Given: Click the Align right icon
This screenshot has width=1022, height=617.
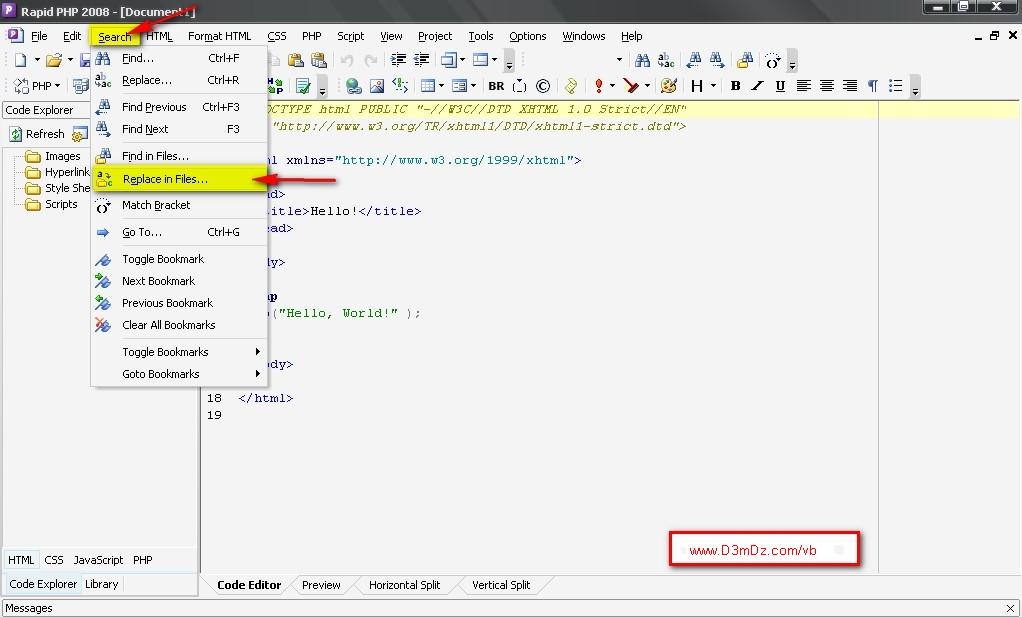Looking at the screenshot, I should [x=850, y=85].
